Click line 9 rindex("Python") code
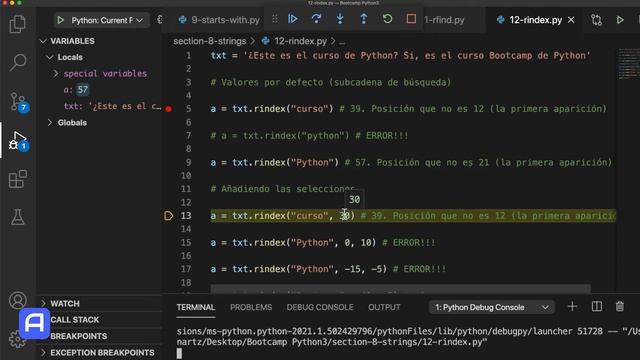The width and height of the screenshot is (640, 360). point(275,162)
